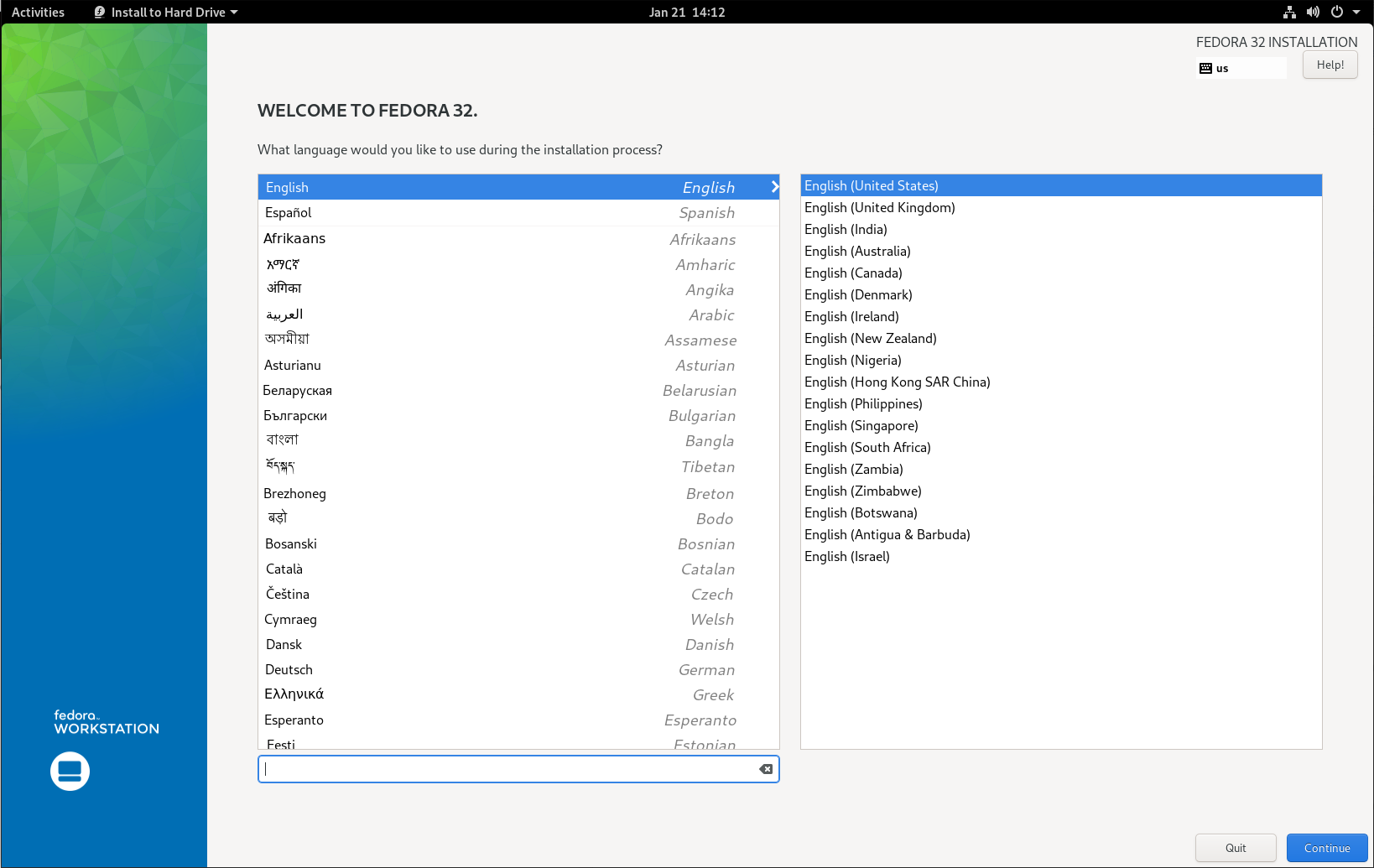Click the clock showing Jan 21 14:12
This screenshot has height=868, width=1374.
click(687, 12)
